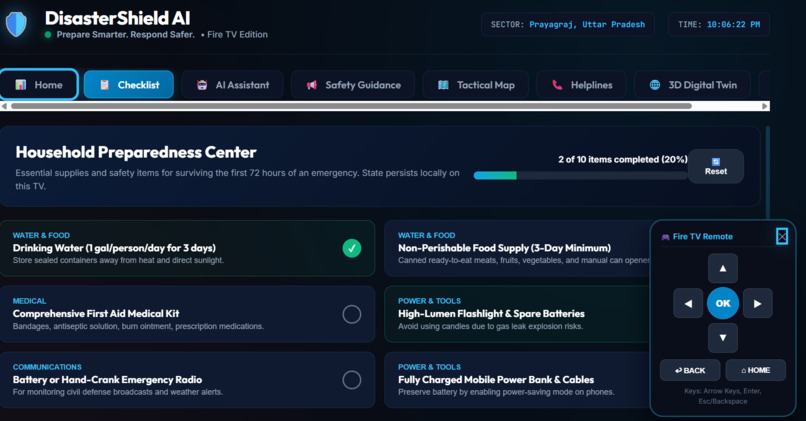806x421 pixels.
Task: Check the Comprehensive First Aid Medical Kit circle
Action: (x=352, y=314)
